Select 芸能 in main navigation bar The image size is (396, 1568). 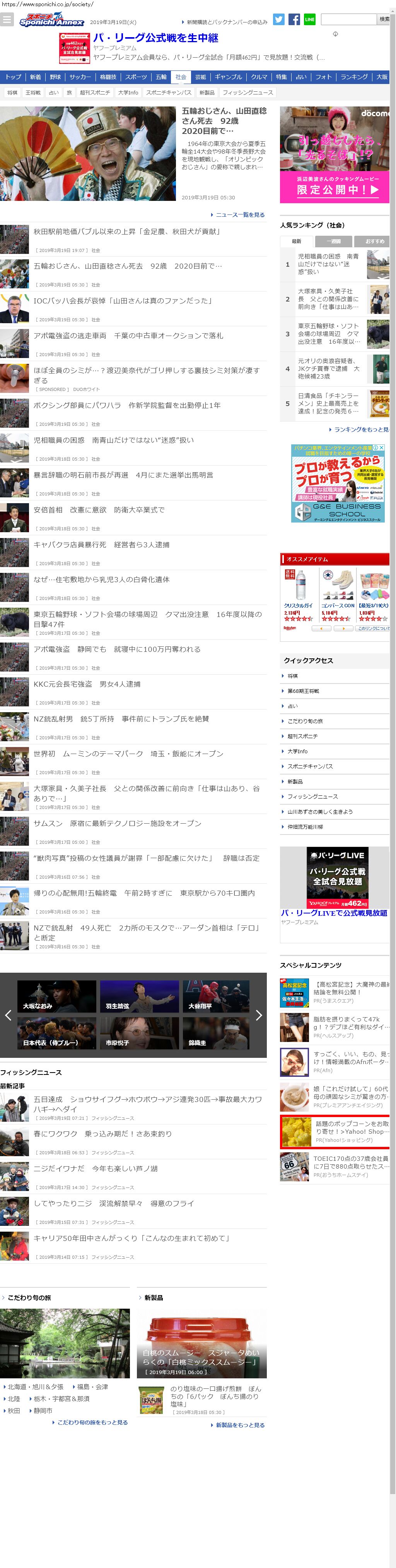click(201, 77)
